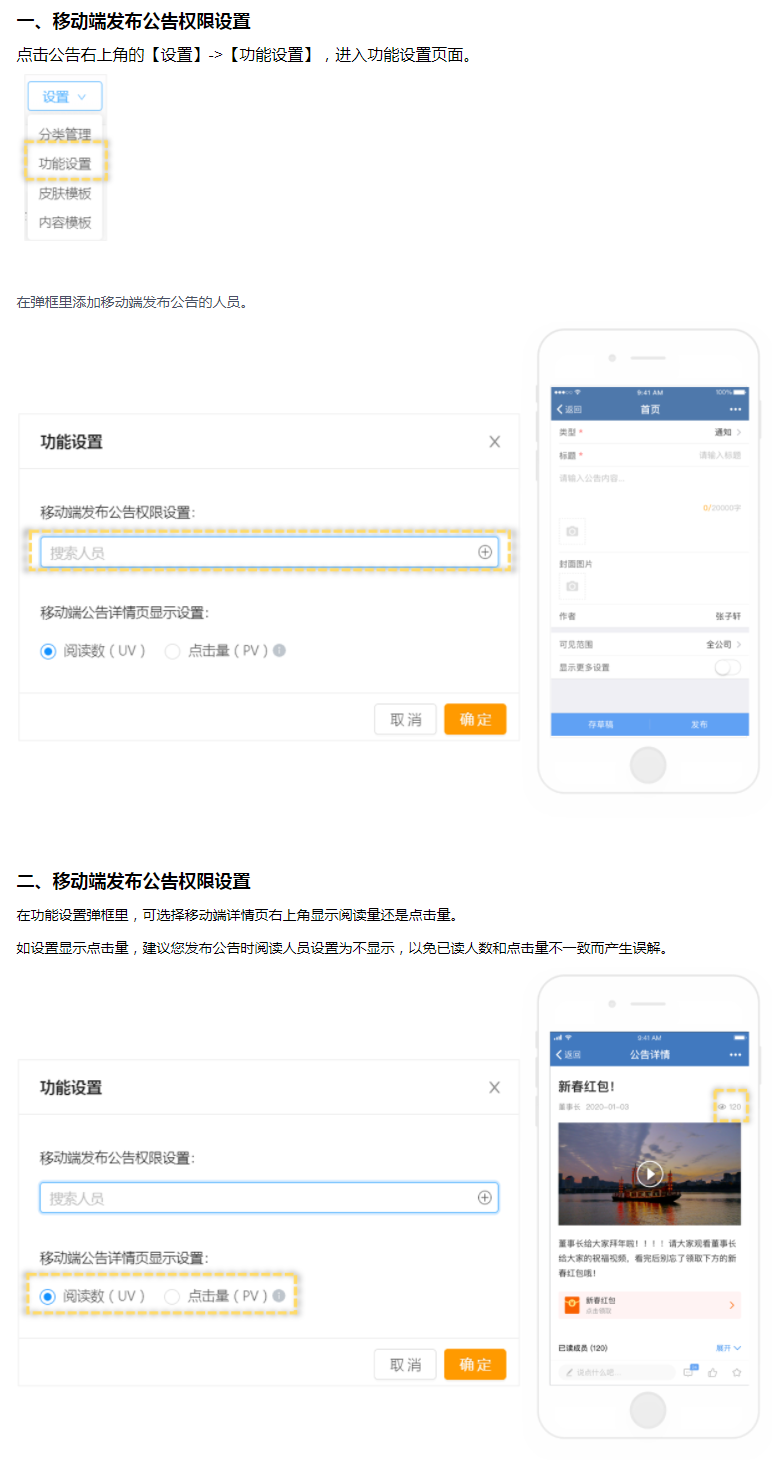Click 确定 in dialog beside 首页 phone
The image size is (772, 1460).
475,719
